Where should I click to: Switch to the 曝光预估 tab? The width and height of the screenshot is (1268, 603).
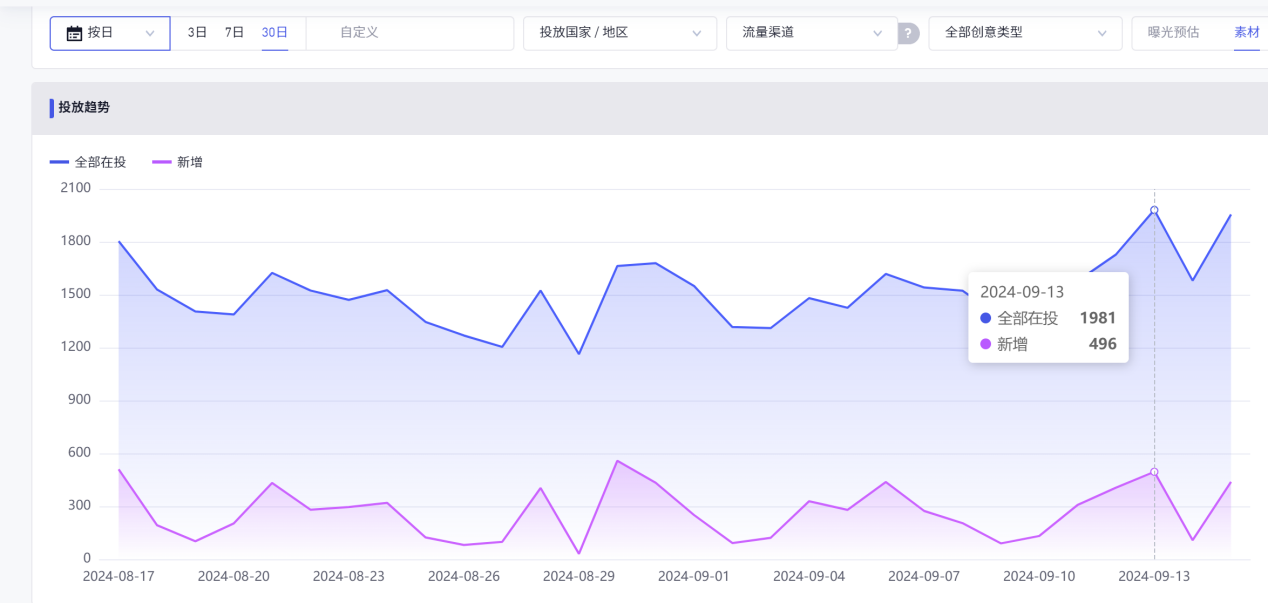point(1173,33)
